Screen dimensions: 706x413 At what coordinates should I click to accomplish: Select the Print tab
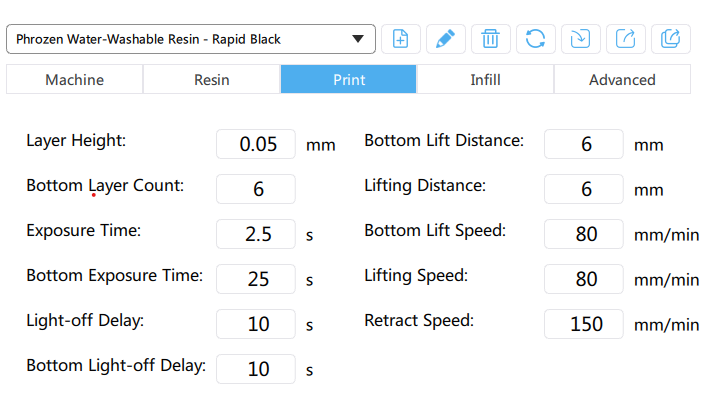348,80
